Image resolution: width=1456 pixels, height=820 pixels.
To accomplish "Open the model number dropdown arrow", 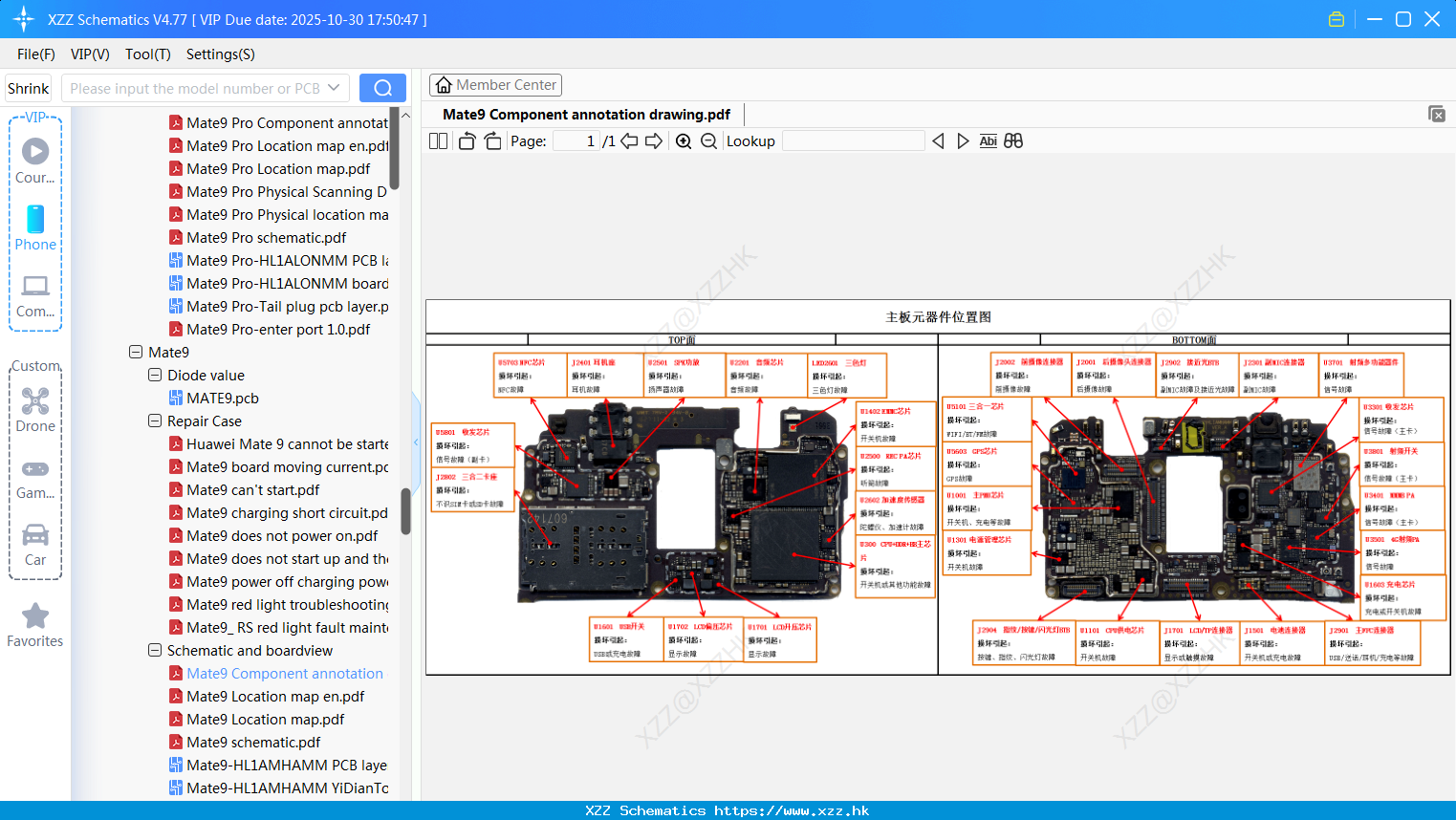I will click(x=334, y=88).
